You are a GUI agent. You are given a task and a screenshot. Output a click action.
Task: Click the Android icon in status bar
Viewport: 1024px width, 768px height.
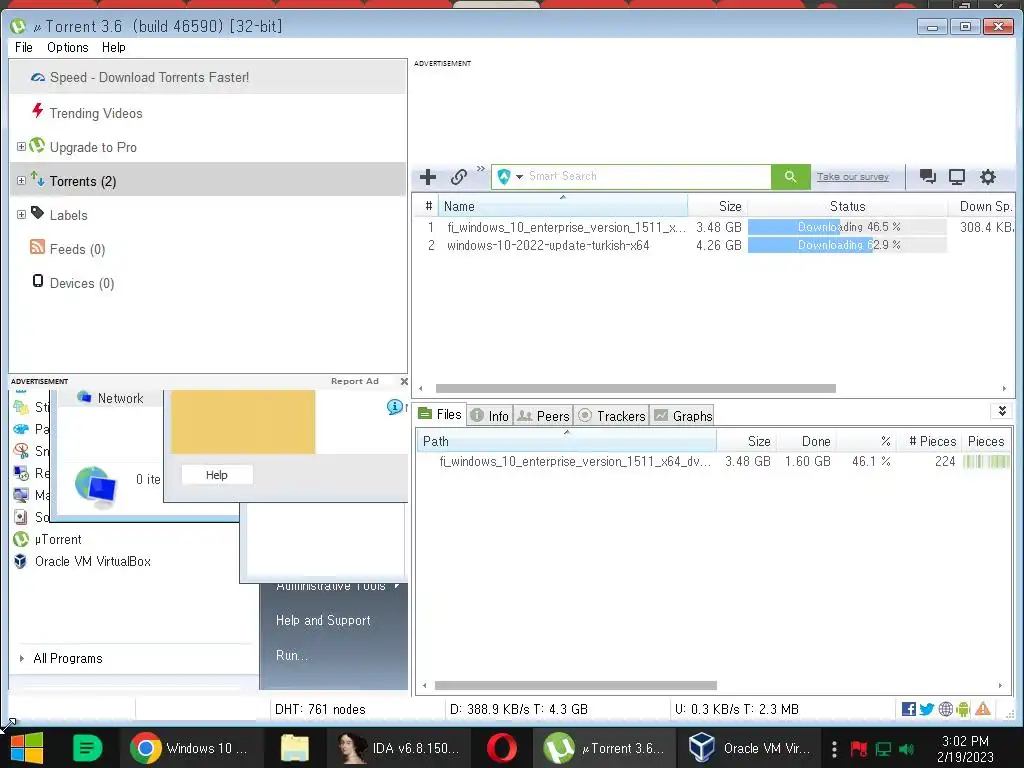tap(963, 709)
